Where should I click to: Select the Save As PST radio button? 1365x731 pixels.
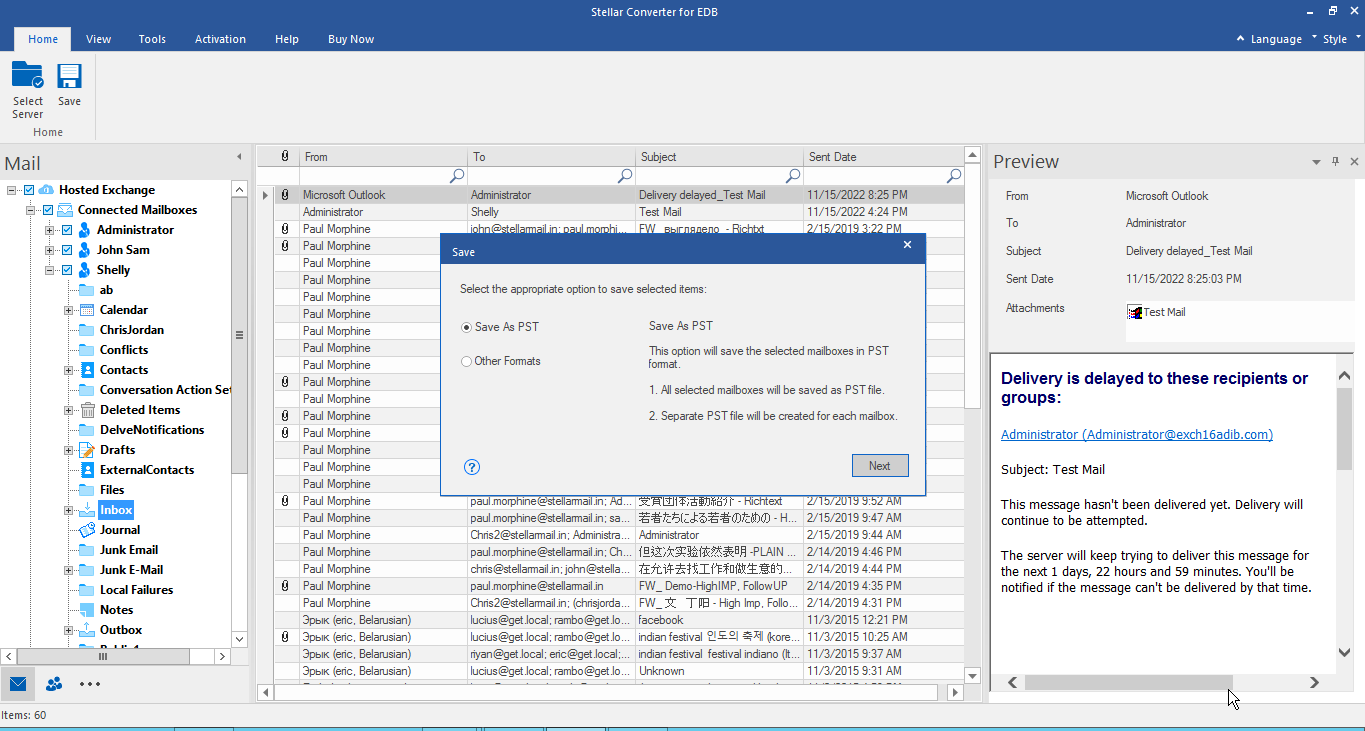[466, 327]
